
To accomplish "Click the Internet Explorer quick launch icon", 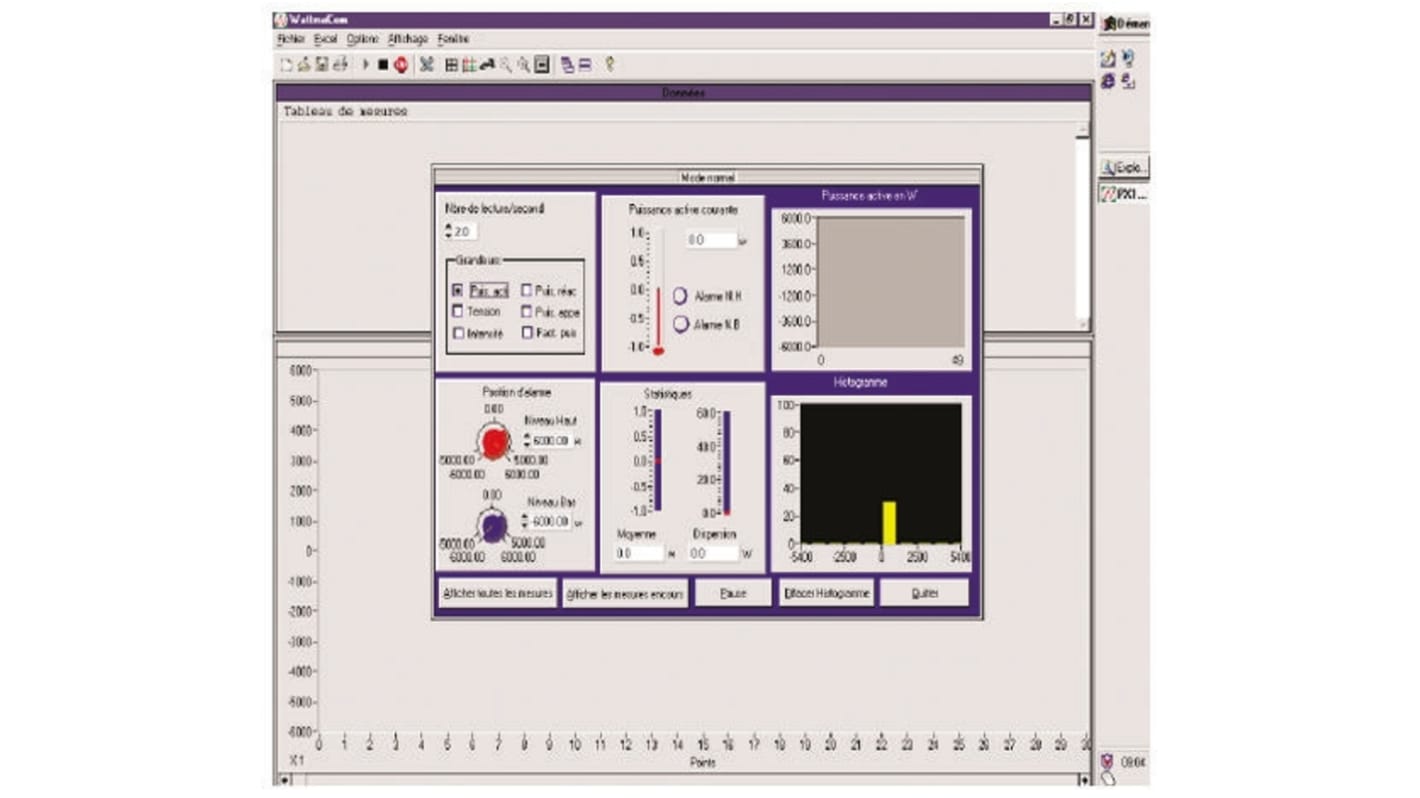I will [1108, 83].
